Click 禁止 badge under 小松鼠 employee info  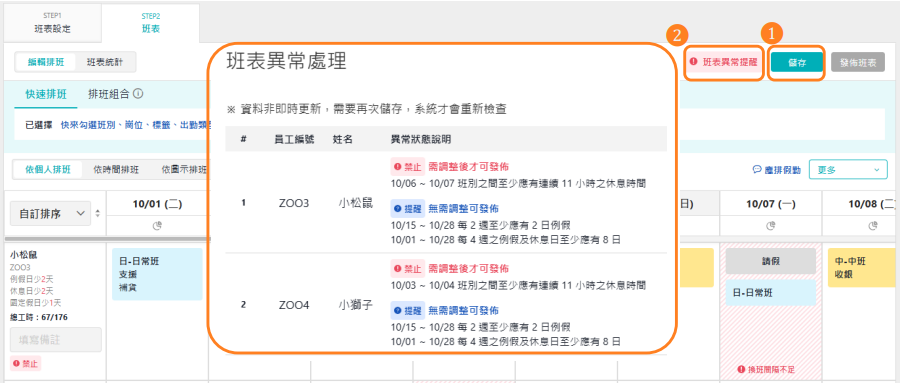coord(26,363)
